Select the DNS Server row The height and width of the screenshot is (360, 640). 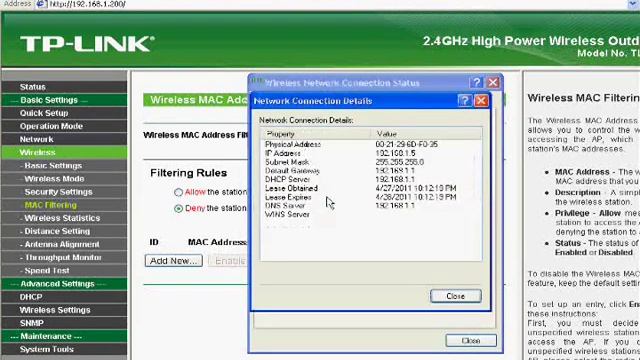(x=371, y=206)
